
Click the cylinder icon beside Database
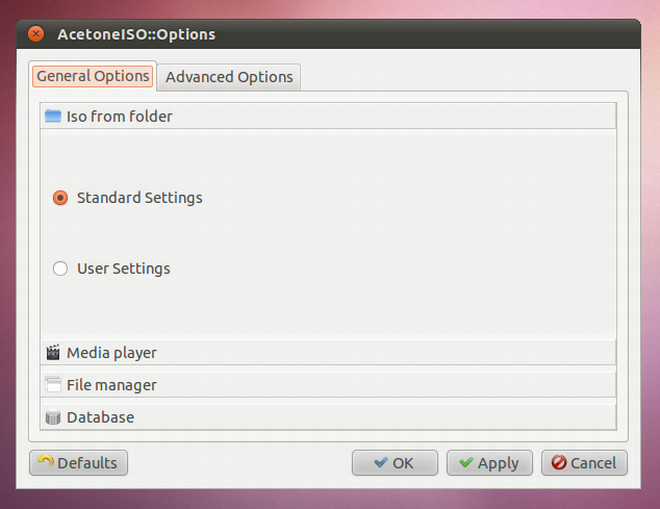click(53, 417)
